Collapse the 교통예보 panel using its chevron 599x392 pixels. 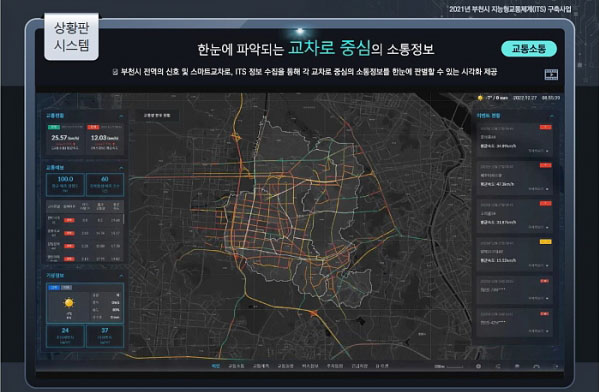[x=121, y=168]
